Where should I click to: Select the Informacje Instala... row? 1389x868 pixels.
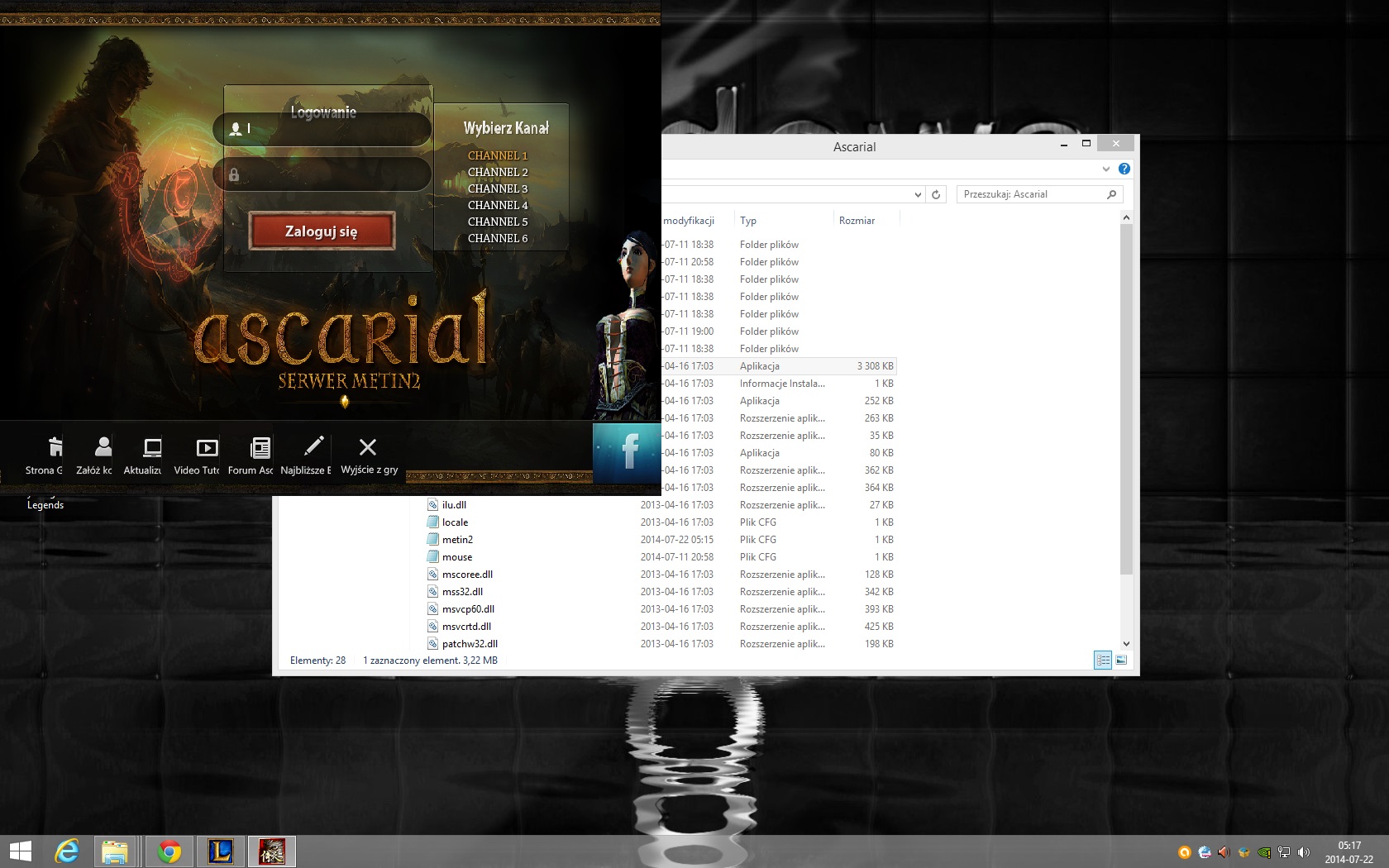coord(779,384)
